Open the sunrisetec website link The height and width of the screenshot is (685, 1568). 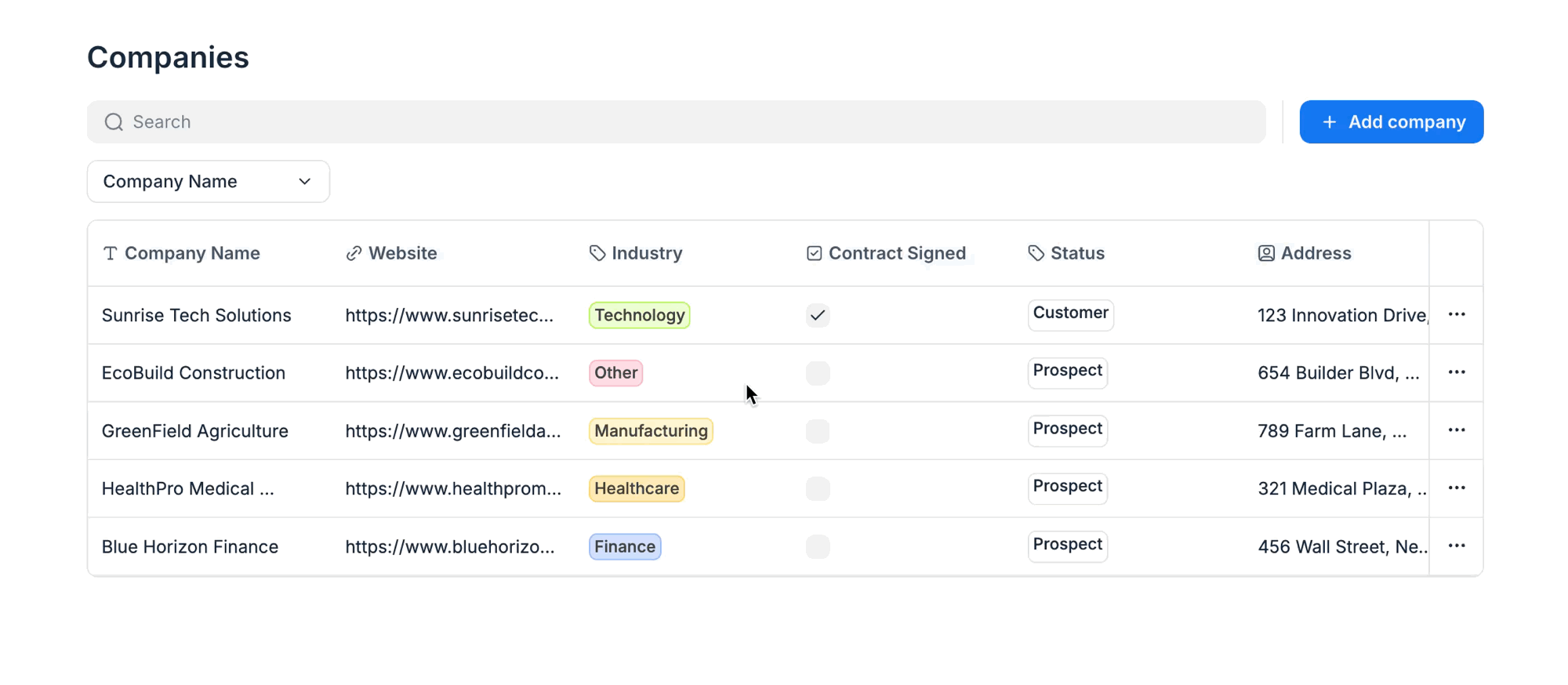pyautogui.click(x=449, y=315)
